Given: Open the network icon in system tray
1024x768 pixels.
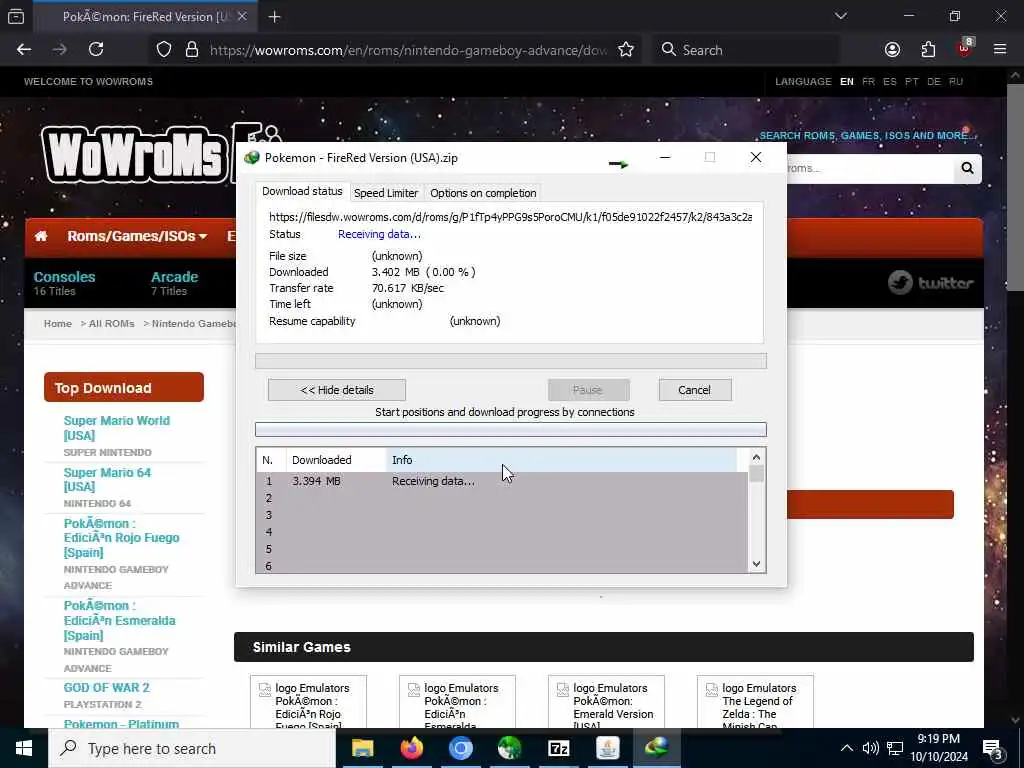Looking at the screenshot, I should pos(895,748).
